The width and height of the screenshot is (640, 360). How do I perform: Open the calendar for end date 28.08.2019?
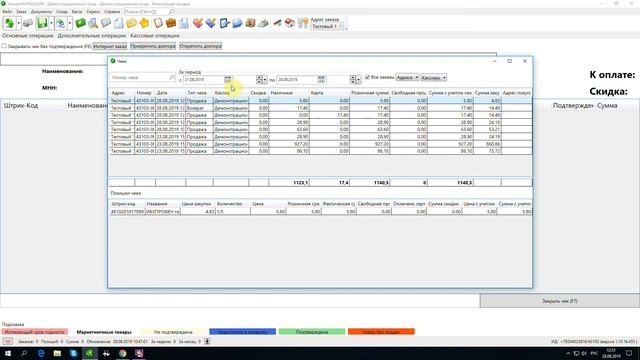(321, 80)
